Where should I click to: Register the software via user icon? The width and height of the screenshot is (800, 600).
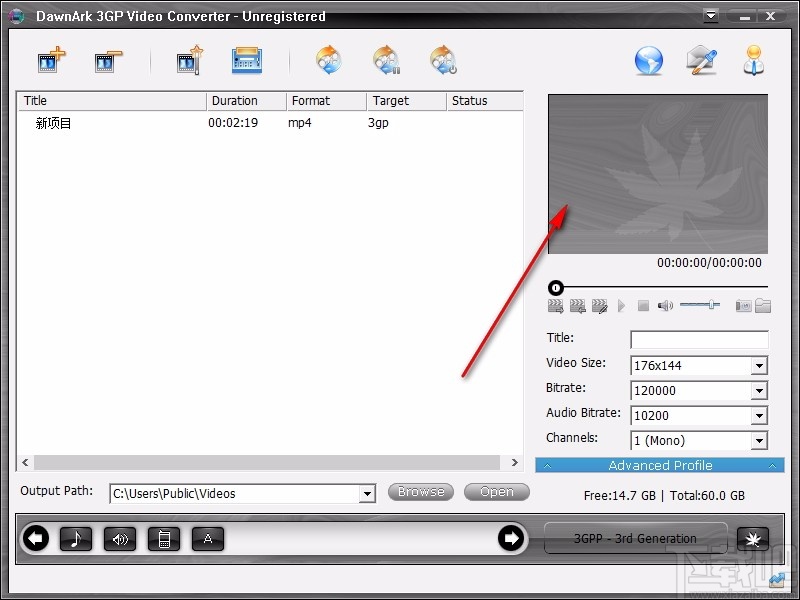(x=755, y=60)
